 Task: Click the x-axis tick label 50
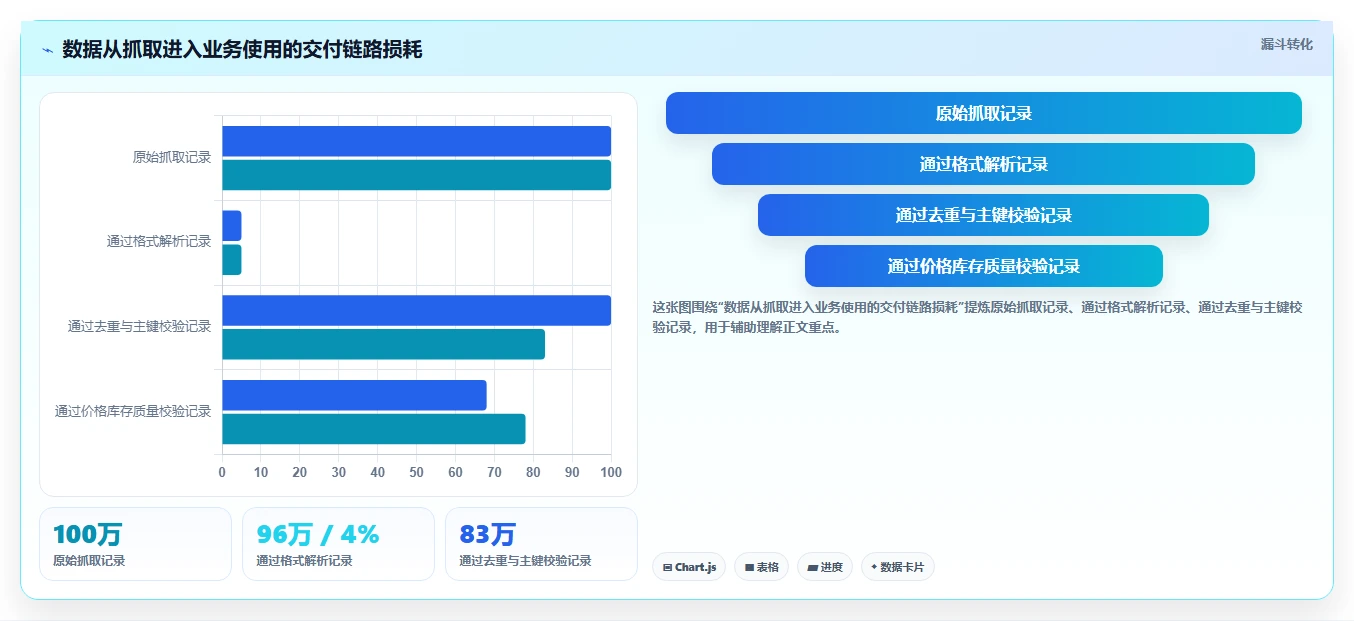coord(416,472)
